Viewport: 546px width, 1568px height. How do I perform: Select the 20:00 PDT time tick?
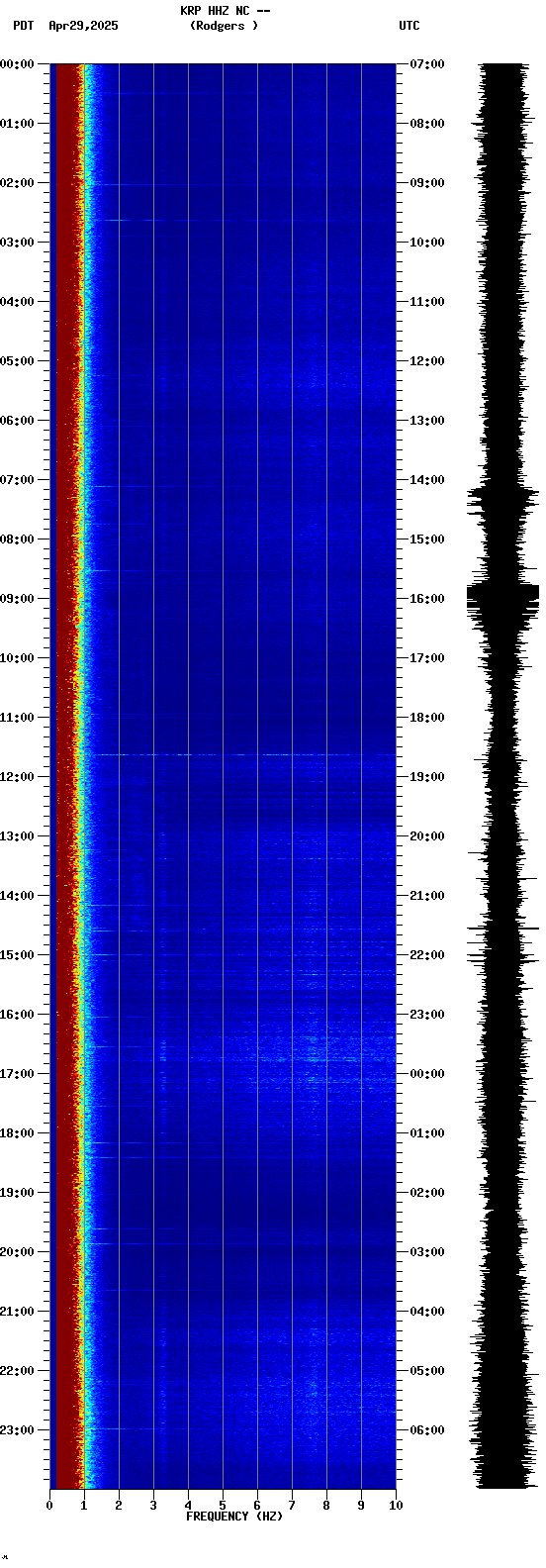point(19,1252)
